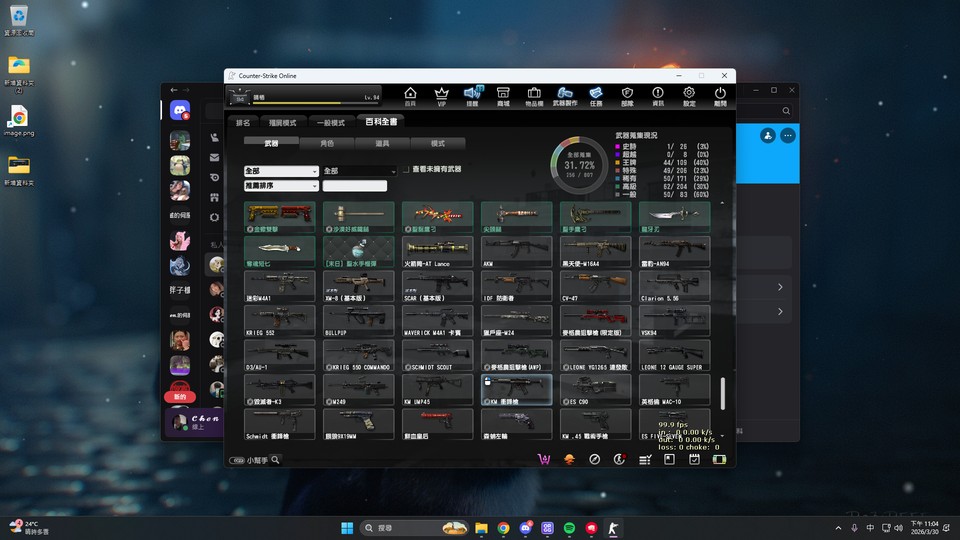Expand the first 全部 category dropdown
Viewport: 960px width, 540px height.
click(281, 171)
